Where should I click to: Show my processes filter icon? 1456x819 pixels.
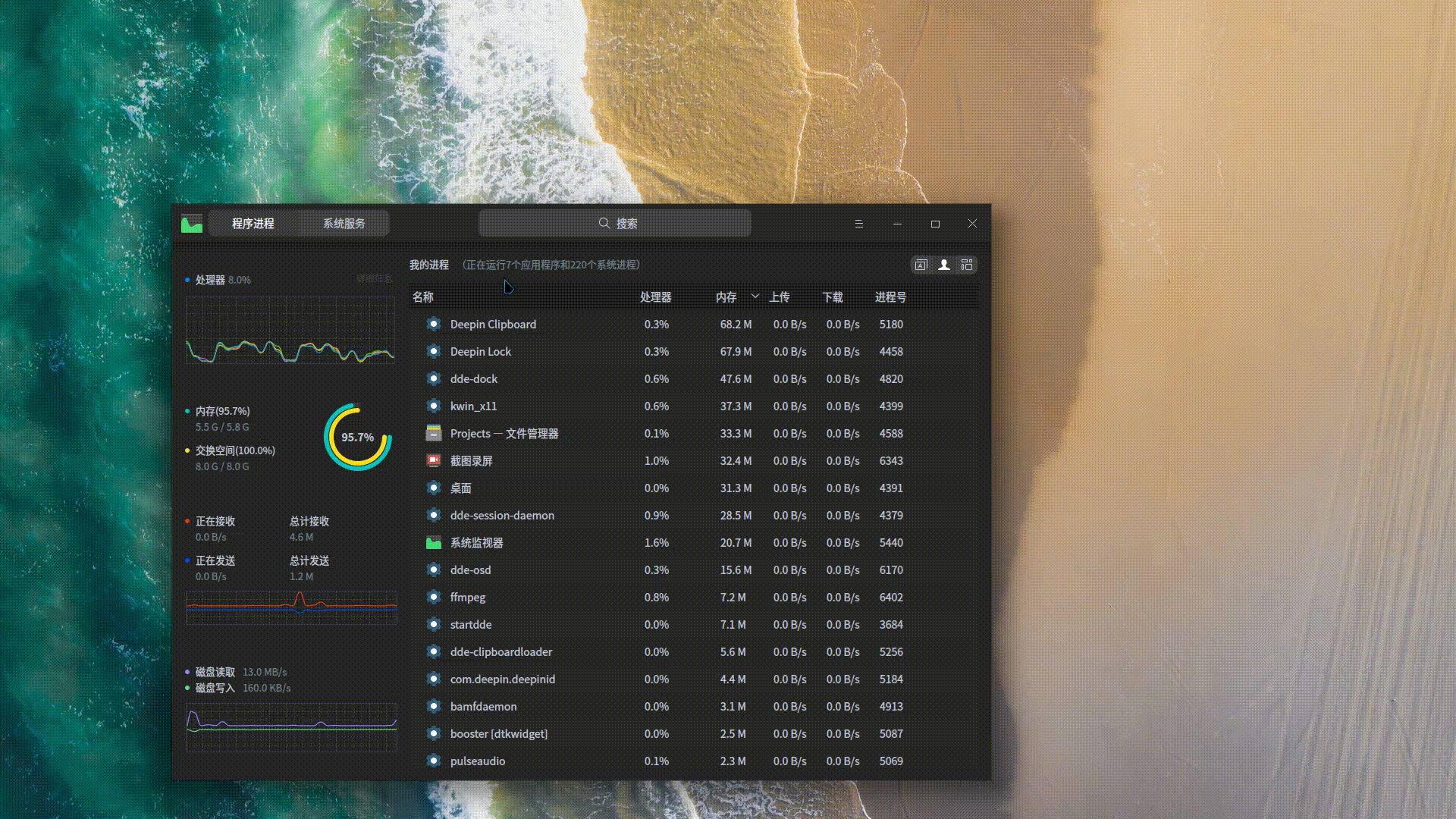tap(943, 265)
